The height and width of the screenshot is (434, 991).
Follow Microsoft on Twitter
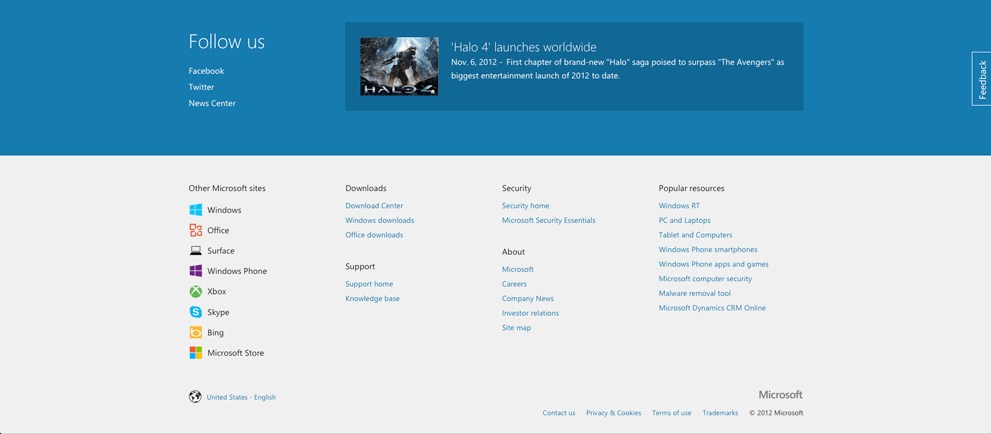(201, 87)
